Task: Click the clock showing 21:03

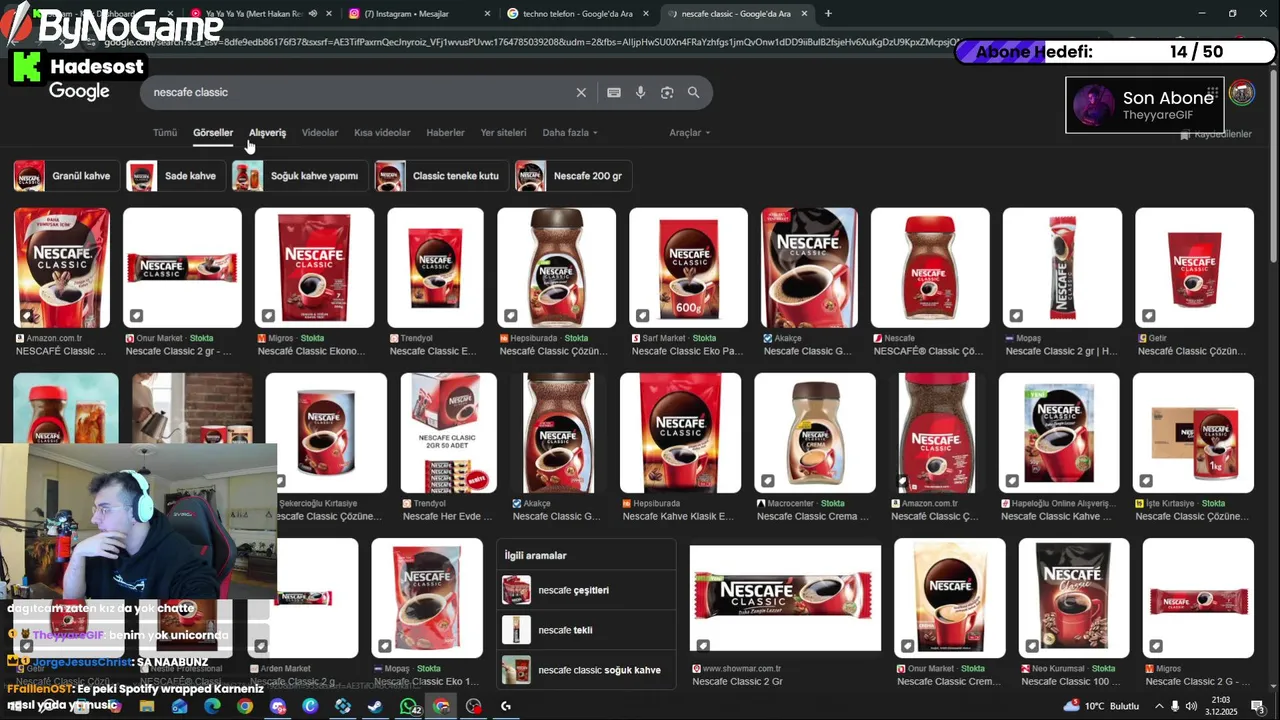Action: [x=1221, y=706]
